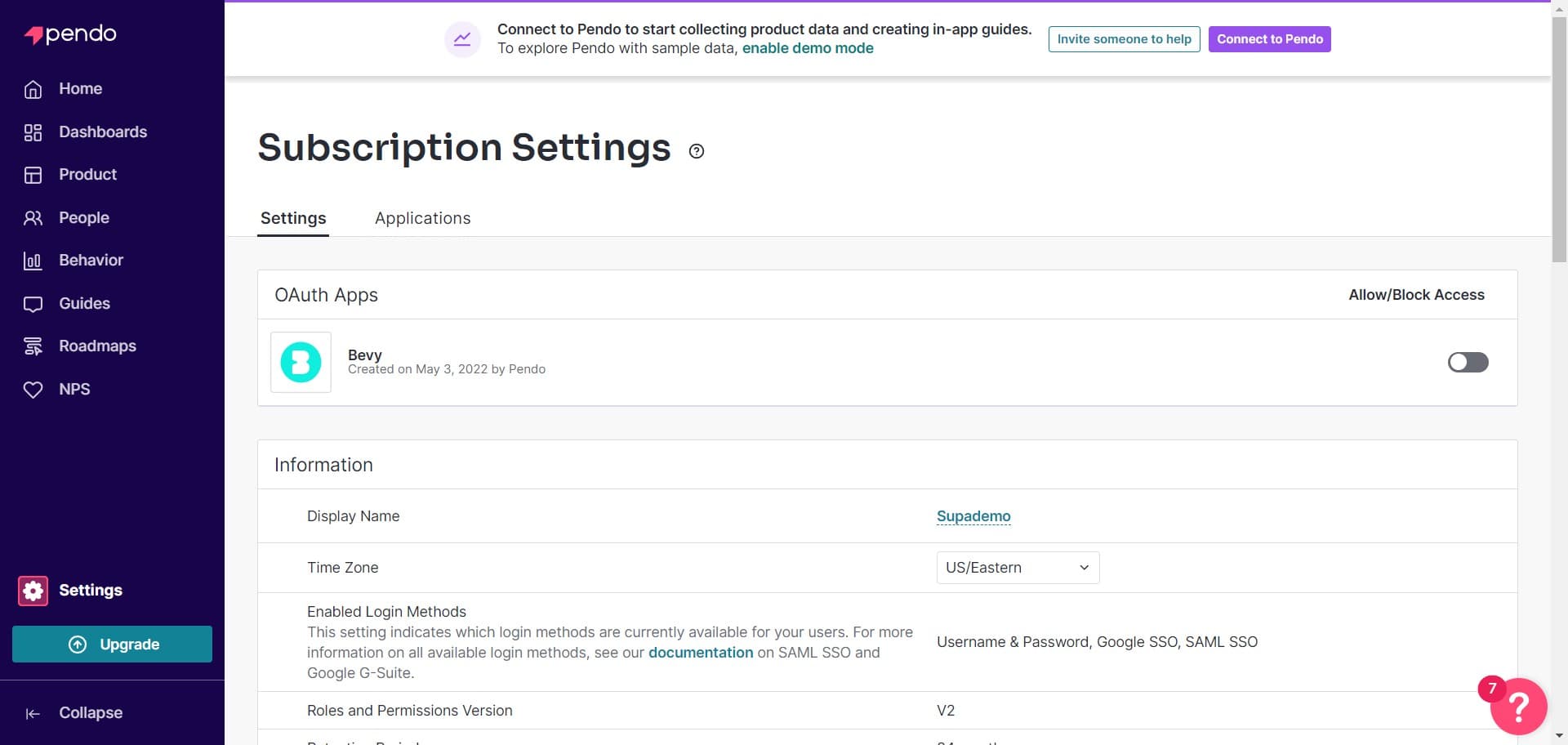1568x745 pixels.
Task: Go to Product section icon
Action: click(x=33, y=175)
